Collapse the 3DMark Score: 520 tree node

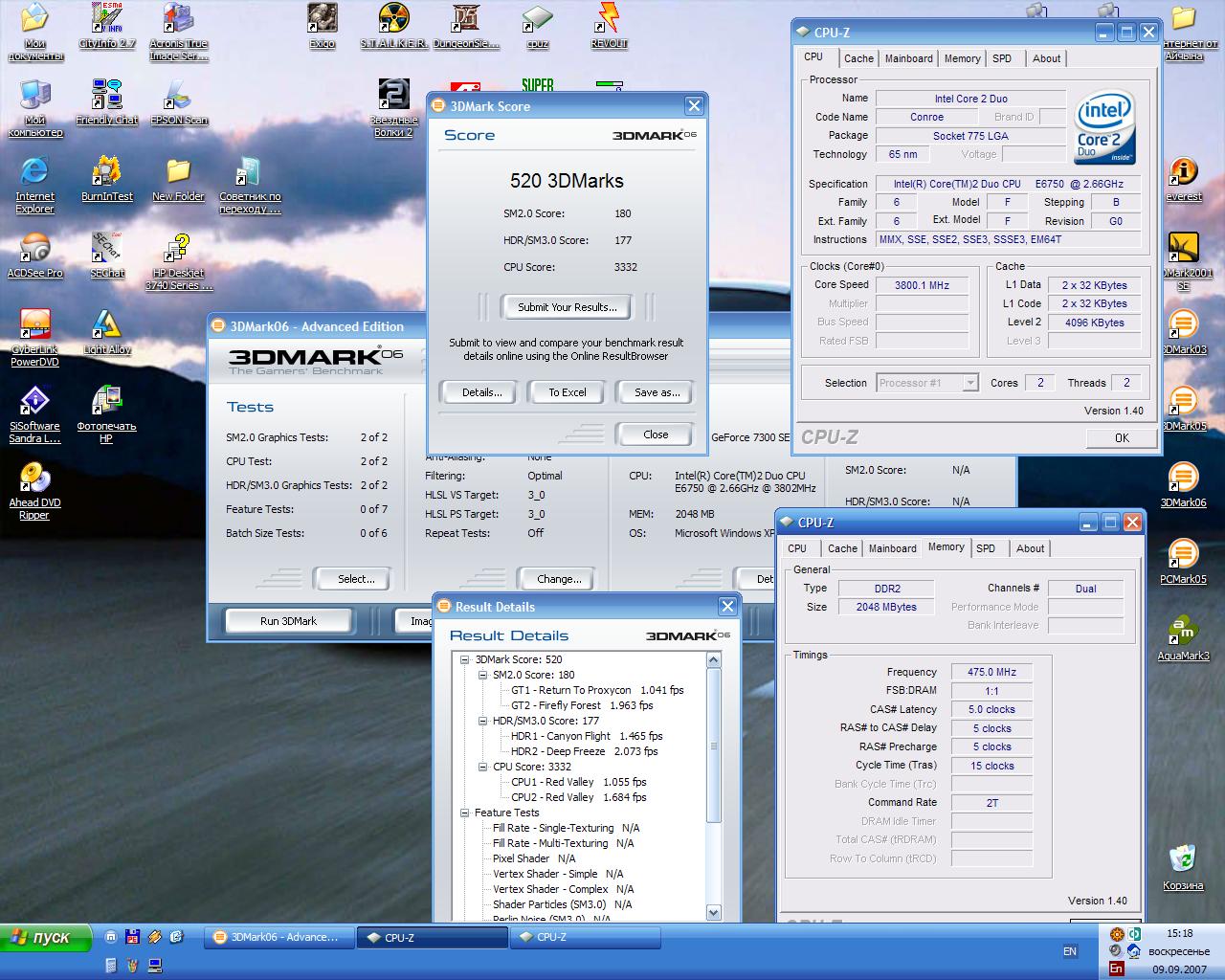click(465, 659)
